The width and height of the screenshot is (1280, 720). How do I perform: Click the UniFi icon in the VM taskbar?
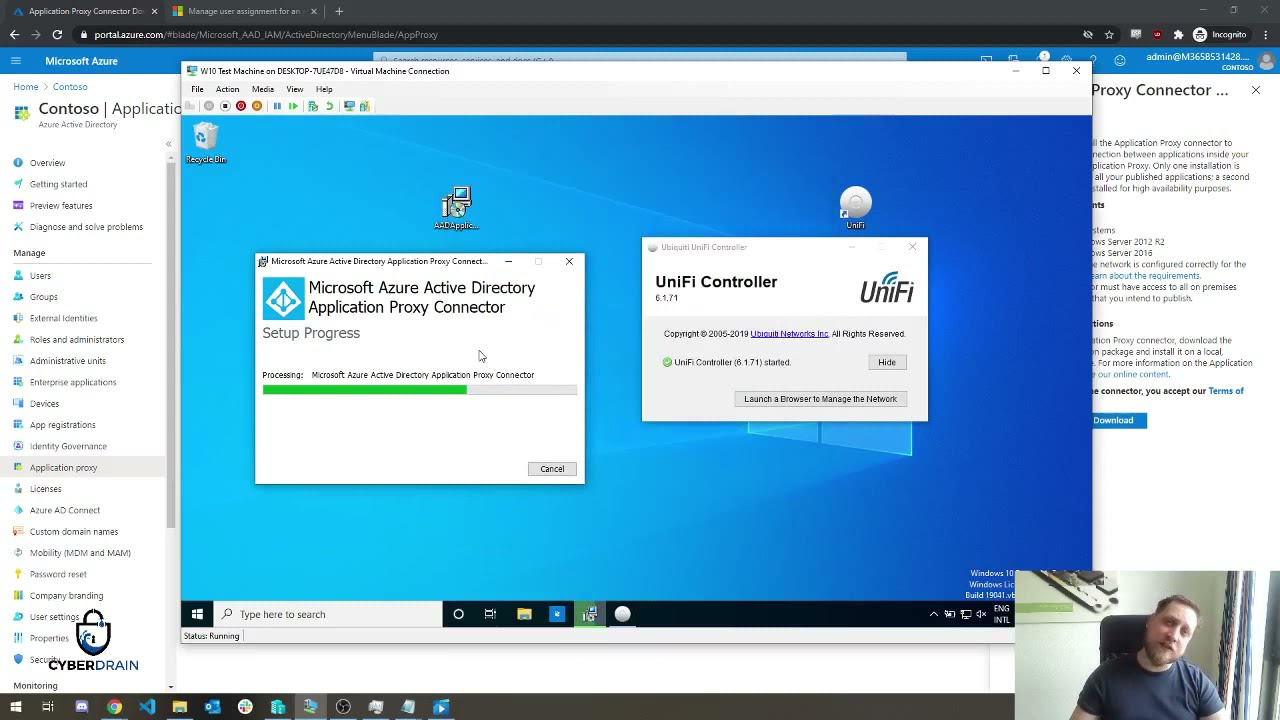click(623, 614)
